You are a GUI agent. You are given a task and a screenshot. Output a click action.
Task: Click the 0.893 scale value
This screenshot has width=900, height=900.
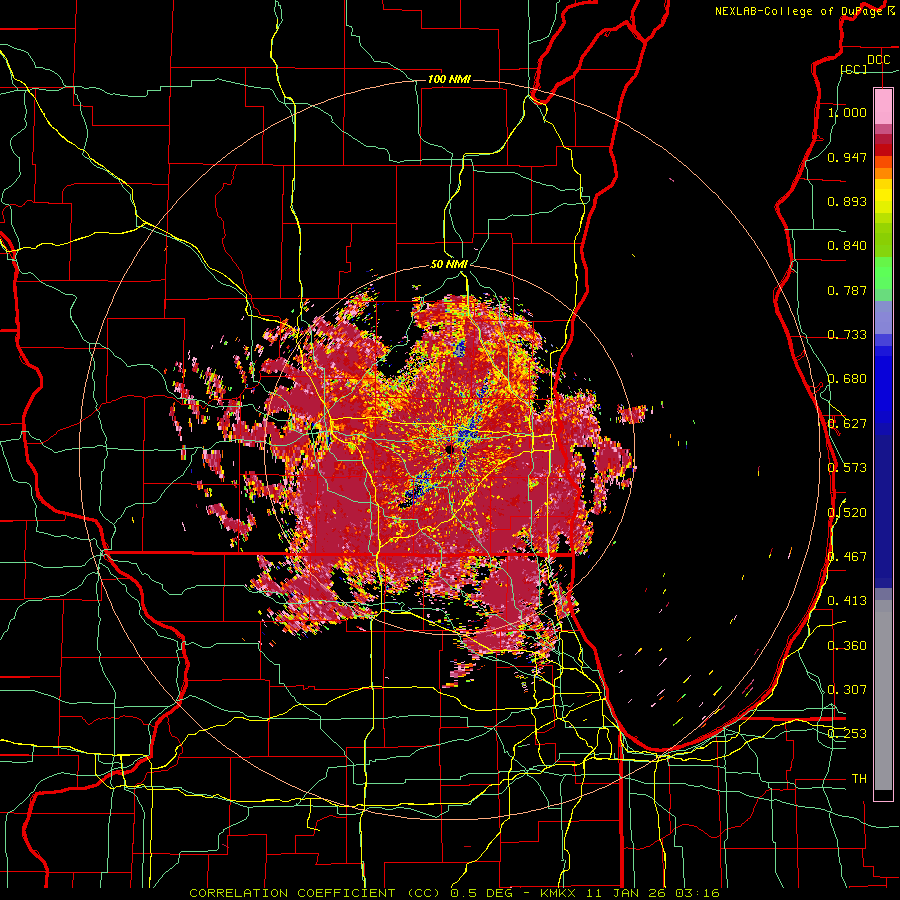[x=847, y=201]
